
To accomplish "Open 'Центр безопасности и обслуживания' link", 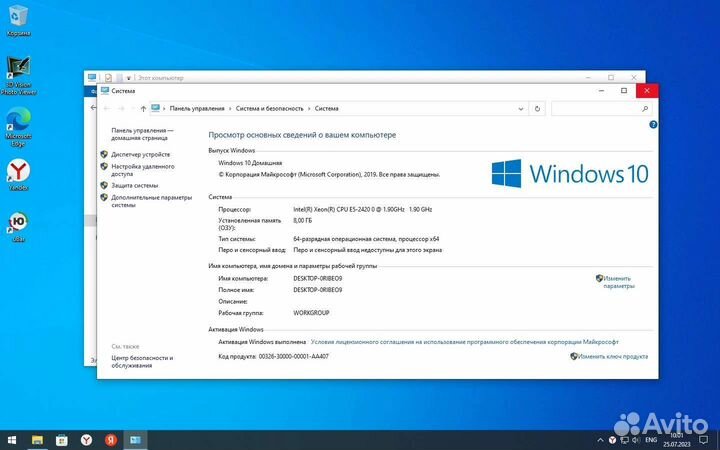I will pyautogui.click(x=141, y=361).
